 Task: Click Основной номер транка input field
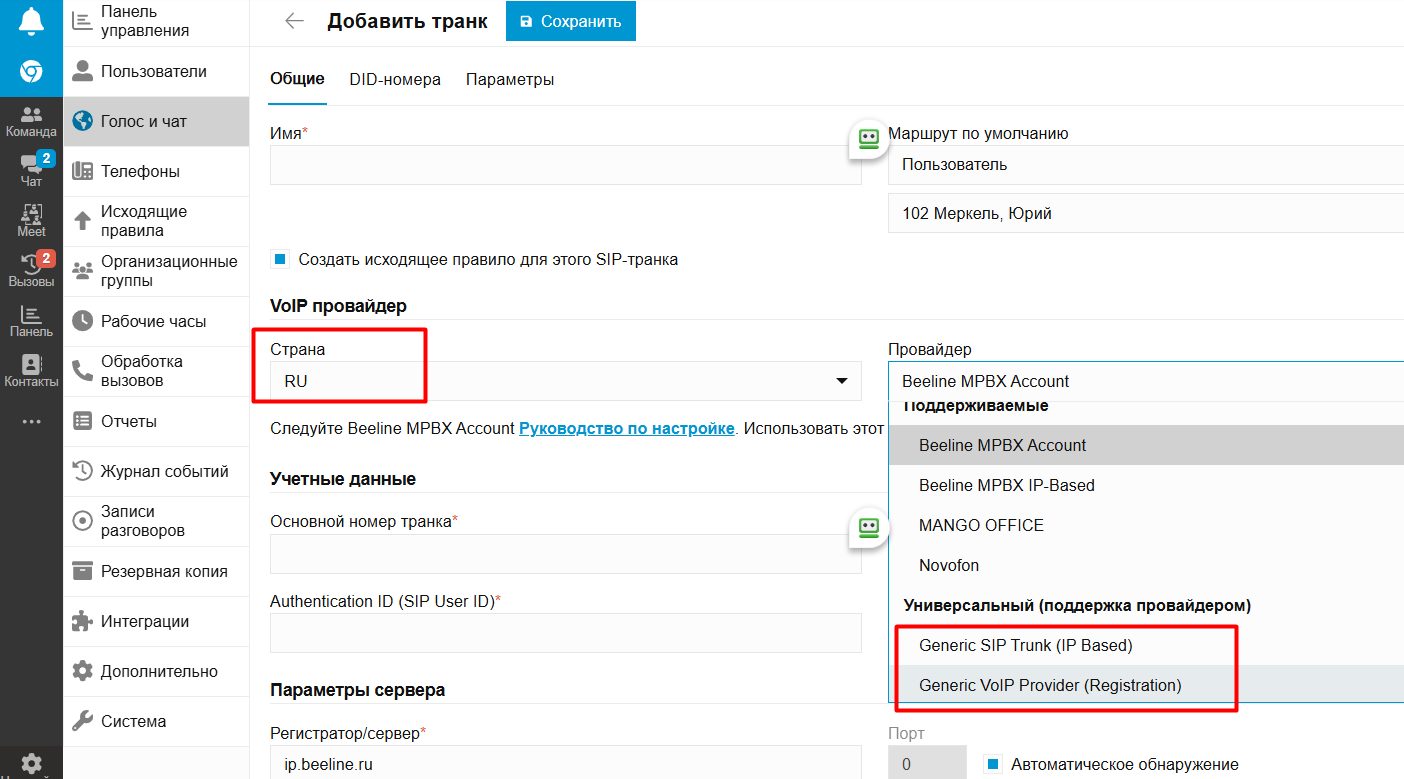[566, 554]
